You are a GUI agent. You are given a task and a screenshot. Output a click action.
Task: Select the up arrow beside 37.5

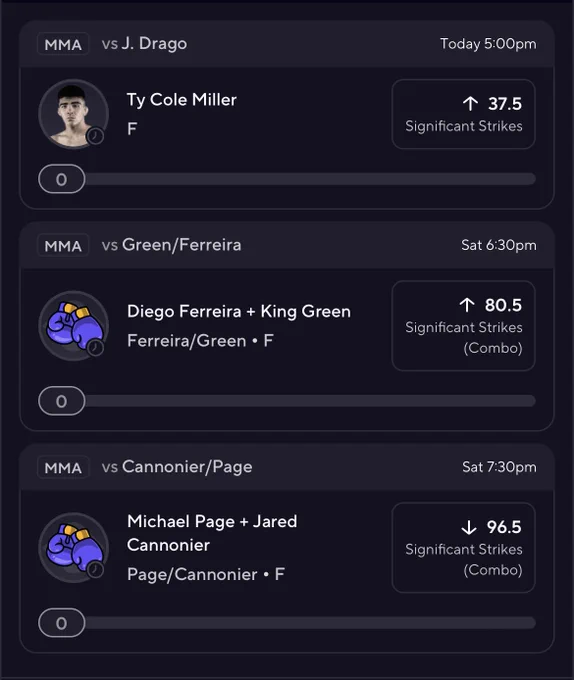click(x=470, y=104)
